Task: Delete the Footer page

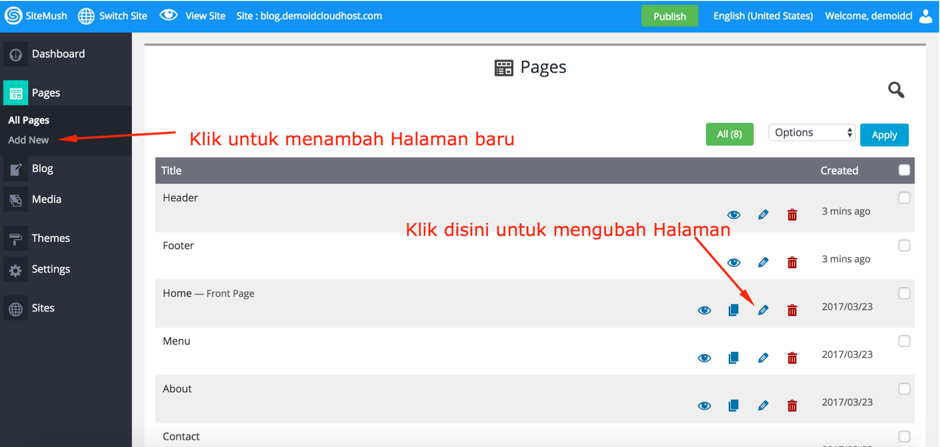Action: 792,262
